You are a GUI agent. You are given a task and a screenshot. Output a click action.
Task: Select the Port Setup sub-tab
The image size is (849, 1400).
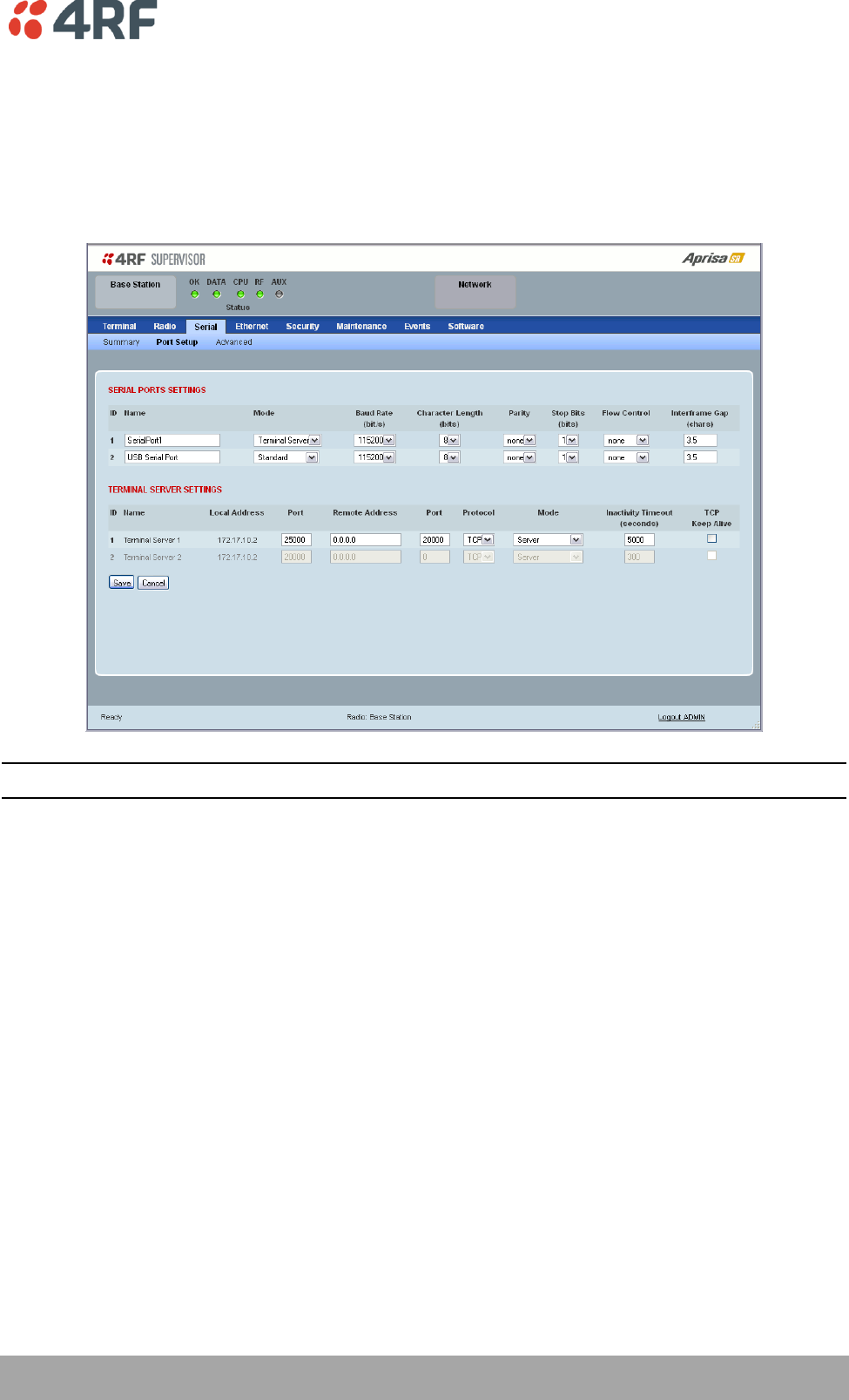(x=177, y=342)
